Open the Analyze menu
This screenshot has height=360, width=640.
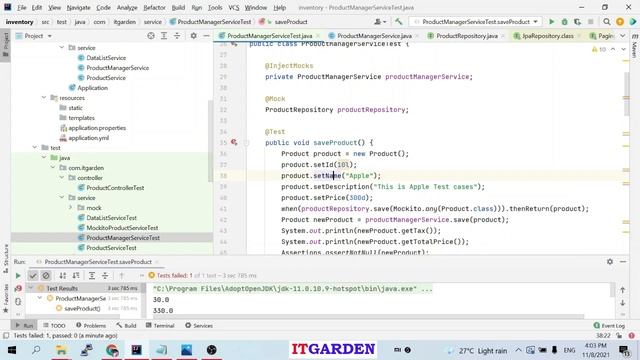(x=127, y=7)
